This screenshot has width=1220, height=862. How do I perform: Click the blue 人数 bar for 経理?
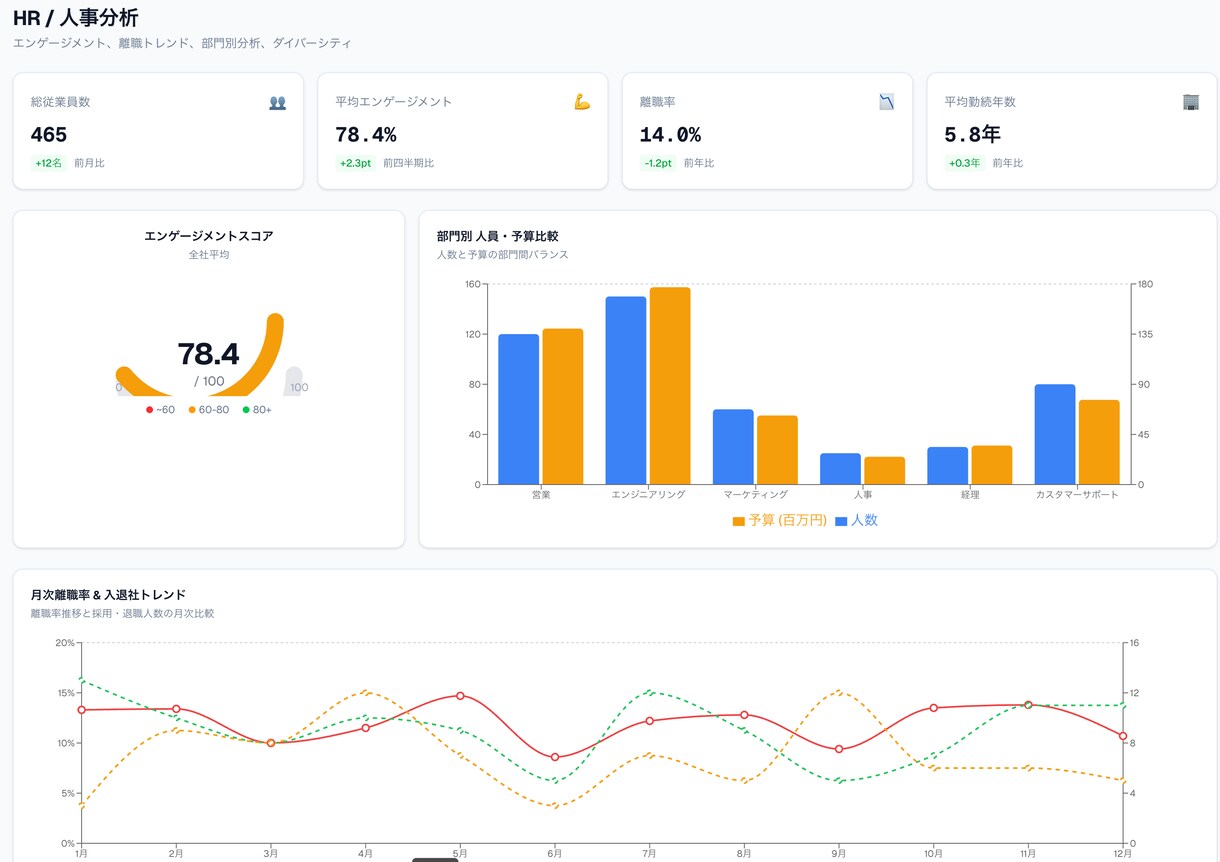(x=947, y=466)
